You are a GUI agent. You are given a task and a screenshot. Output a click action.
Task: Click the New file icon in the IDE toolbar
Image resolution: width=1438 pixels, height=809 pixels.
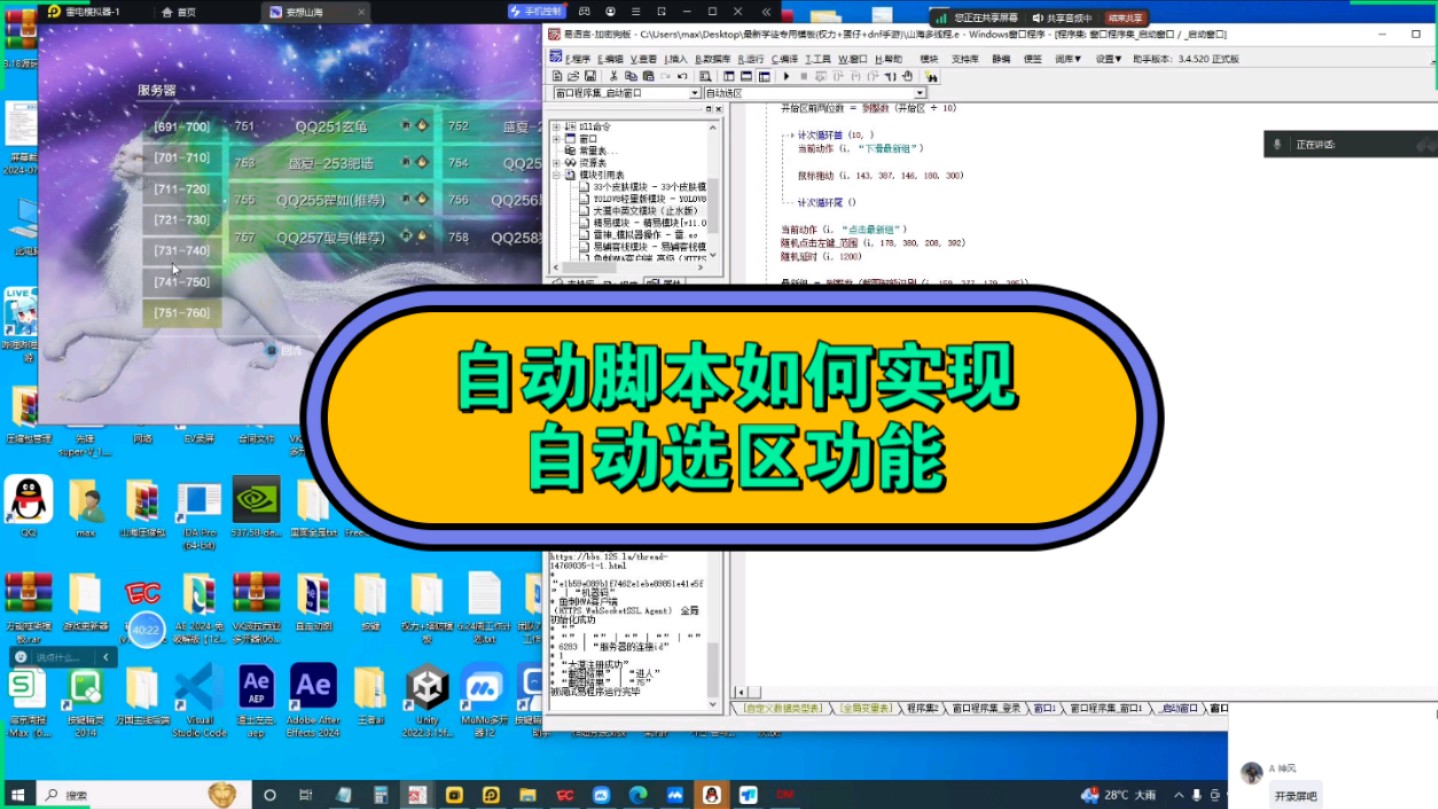pos(557,76)
